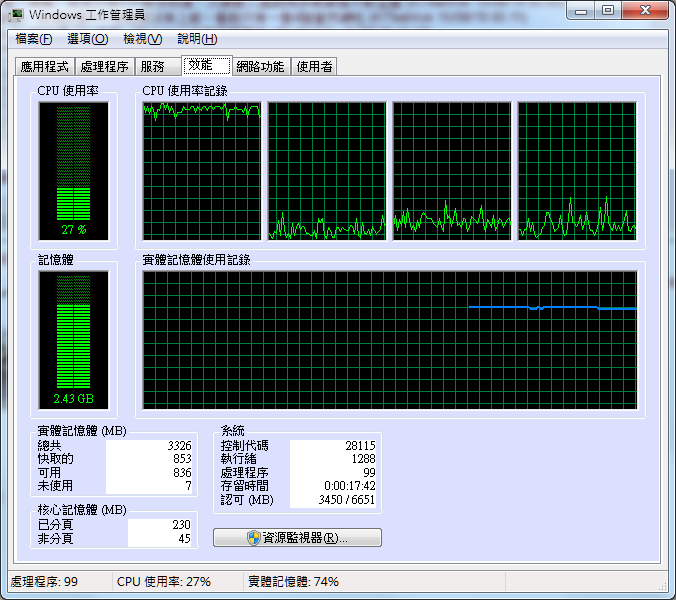Switch to the 處理程序 tab

(105, 67)
